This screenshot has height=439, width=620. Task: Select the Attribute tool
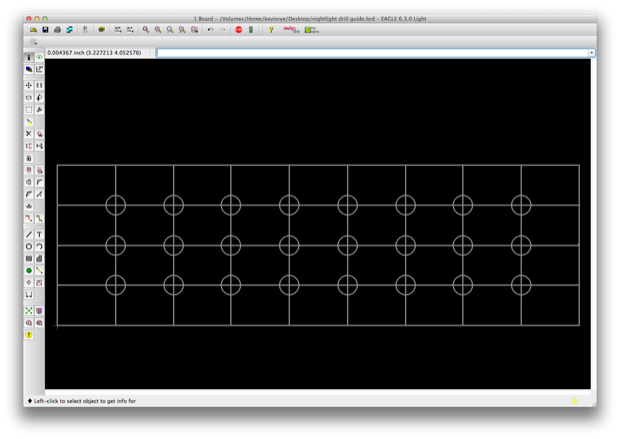39,282
